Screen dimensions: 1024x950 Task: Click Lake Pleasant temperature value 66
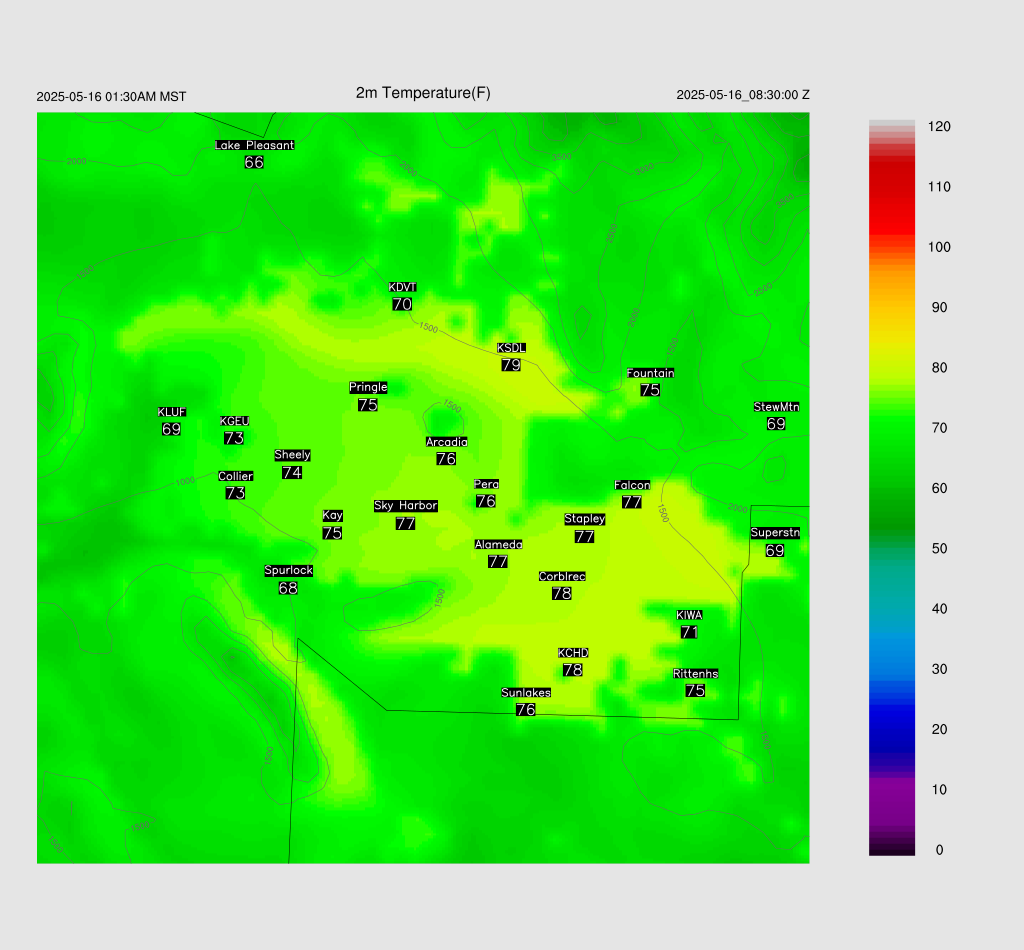click(x=254, y=162)
